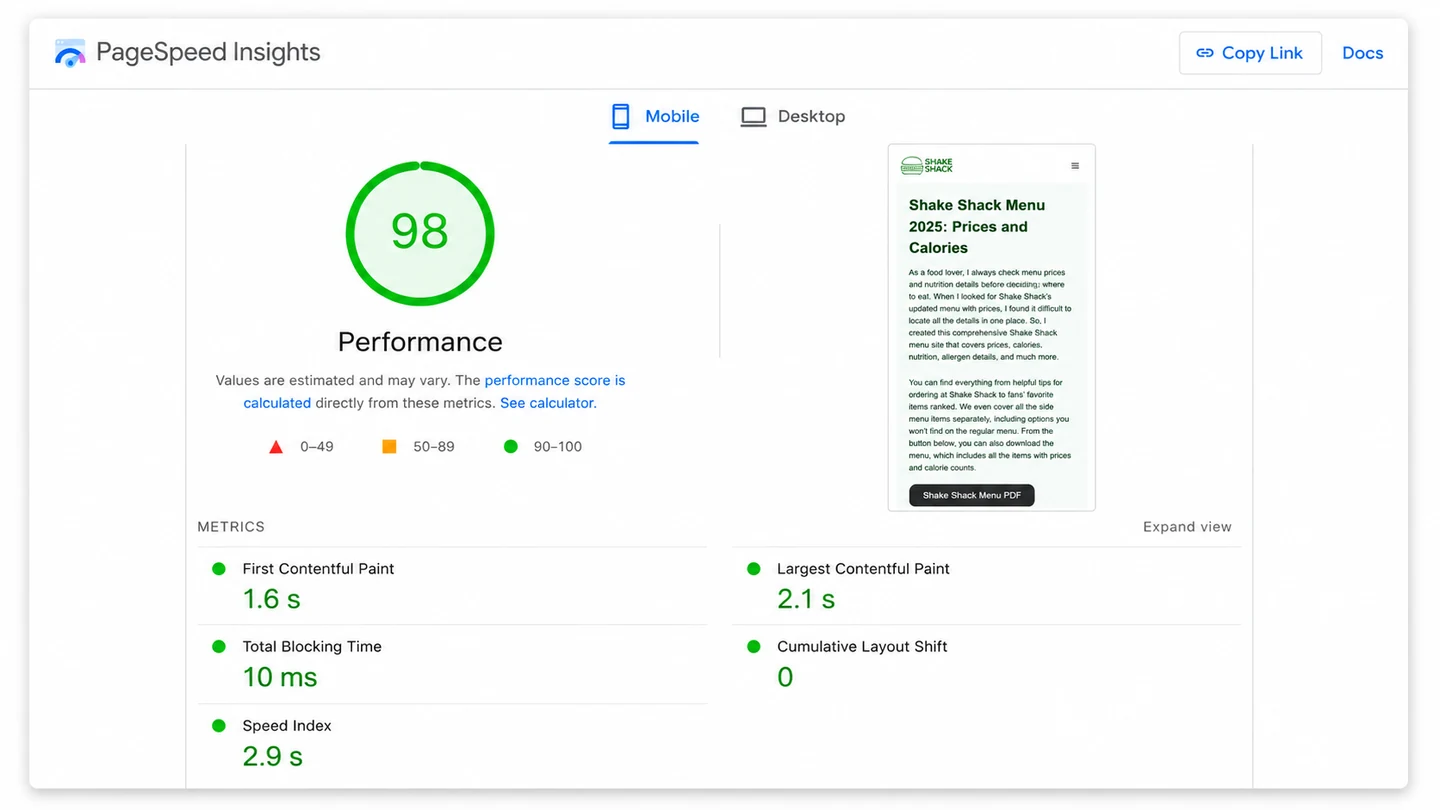Click the orange square 50–89 legend icon
The image size is (1440, 810).
(389, 447)
